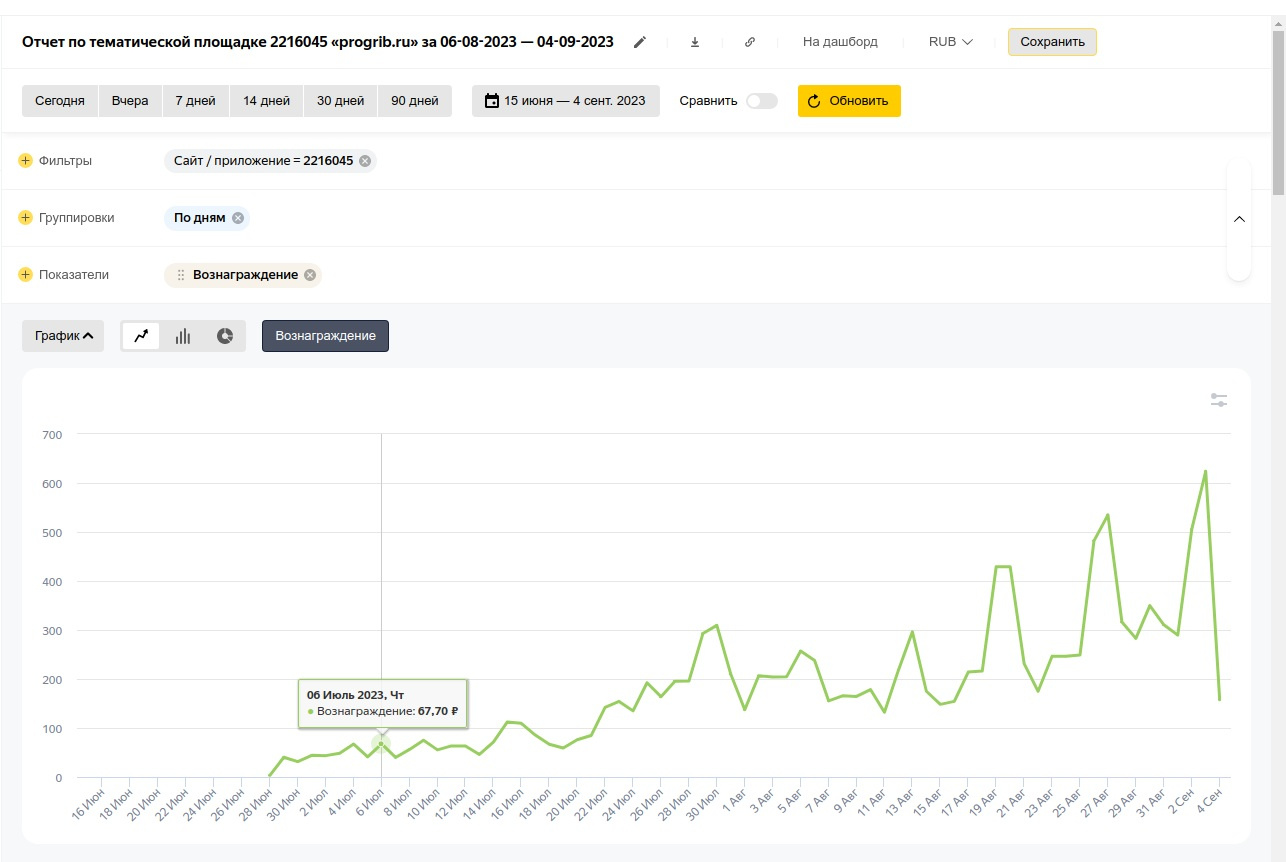
Task: Open chart settings via sliders icon above graph
Action: coord(1219,399)
